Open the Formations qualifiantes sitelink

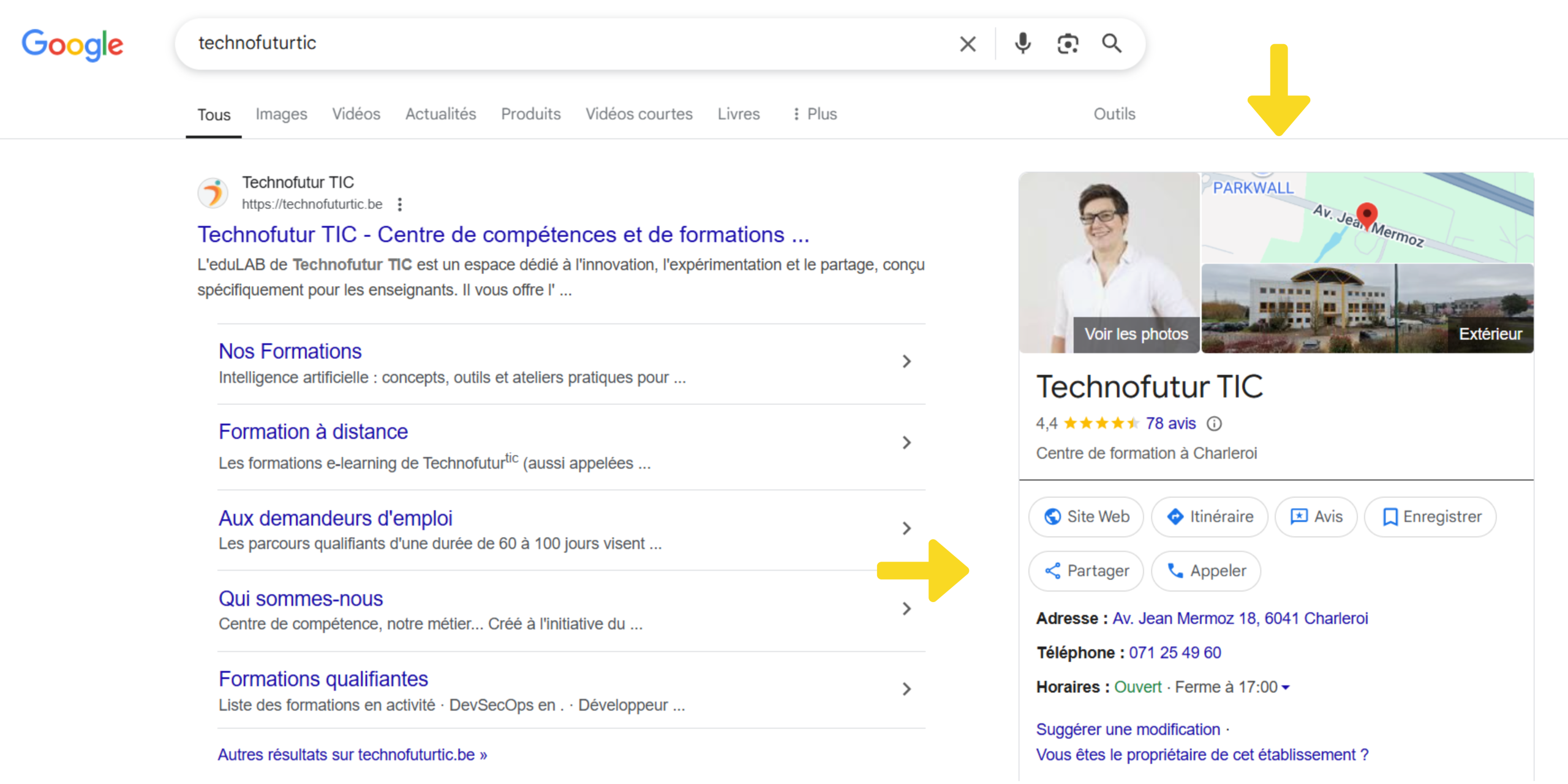point(323,679)
